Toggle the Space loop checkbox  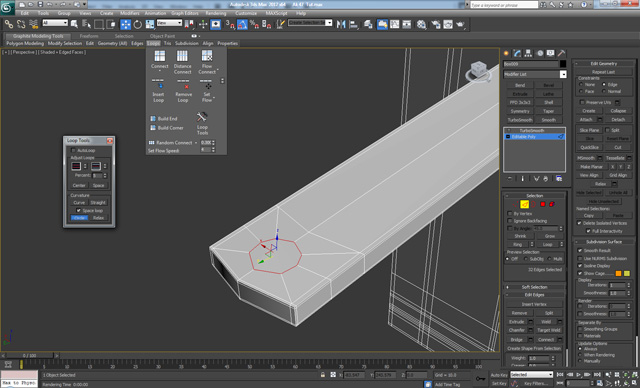[x=78, y=211]
